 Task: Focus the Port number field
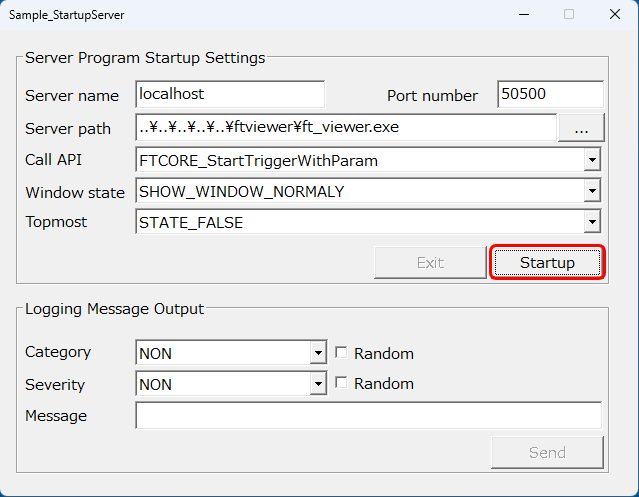pos(549,95)
